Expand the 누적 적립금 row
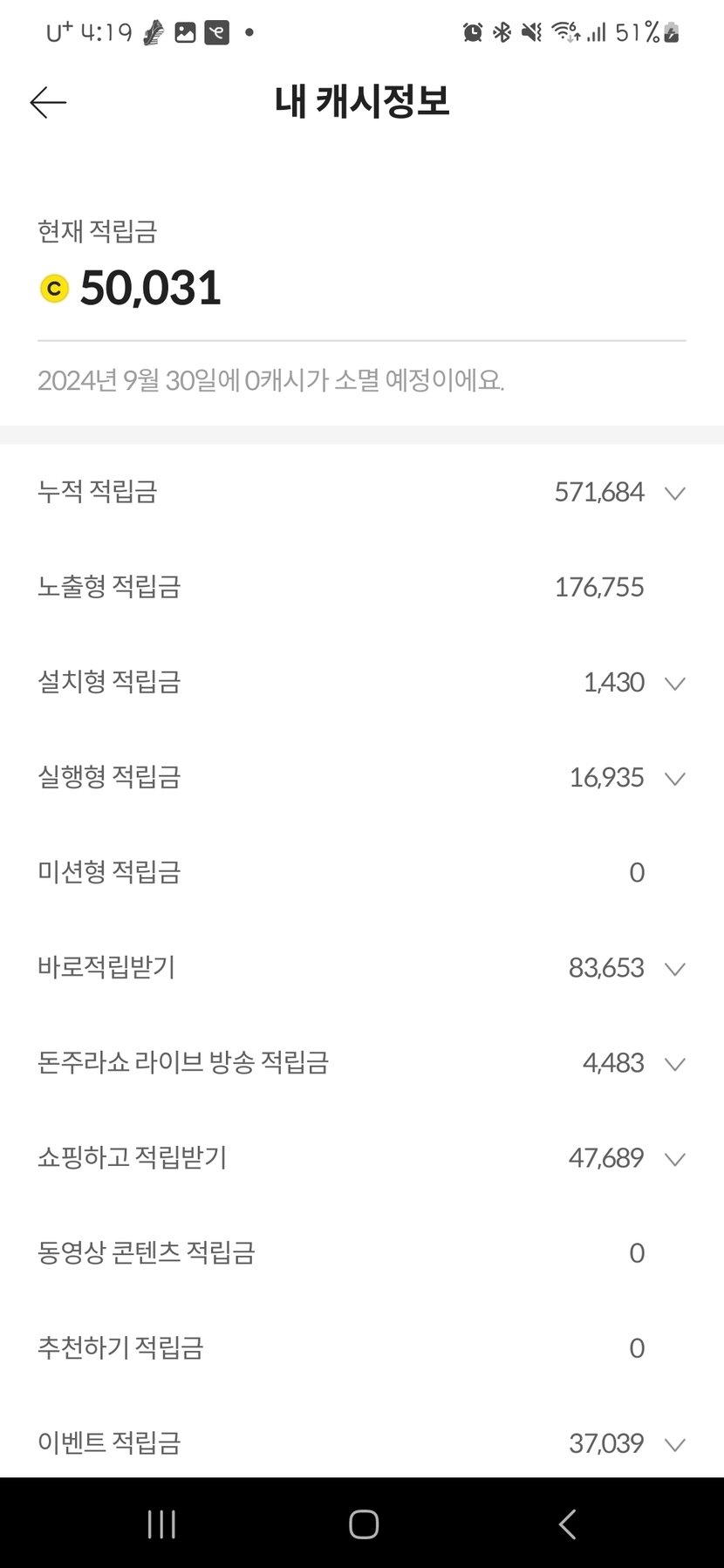The height and width of the screenshot is (1568, 724). tap(674, 493)
